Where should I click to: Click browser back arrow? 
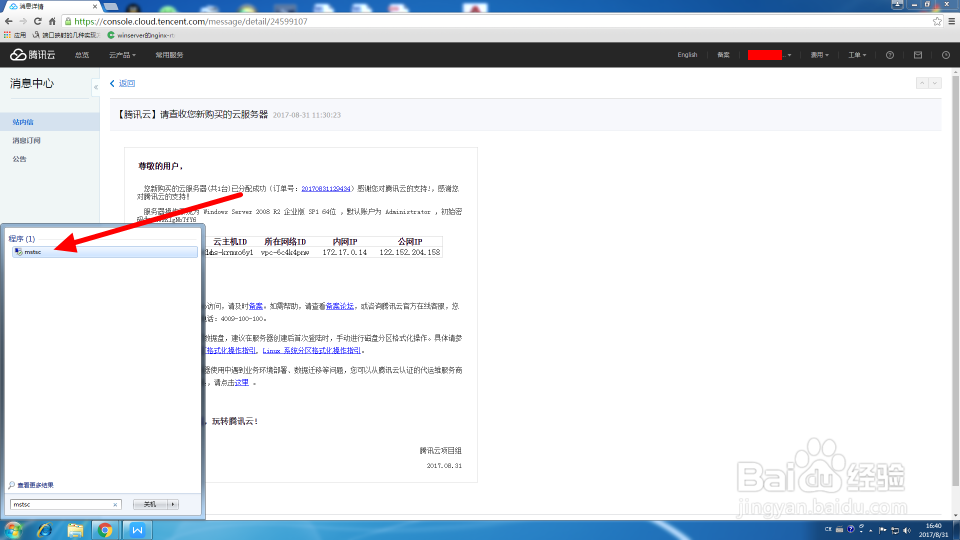[x=9, y=21]
